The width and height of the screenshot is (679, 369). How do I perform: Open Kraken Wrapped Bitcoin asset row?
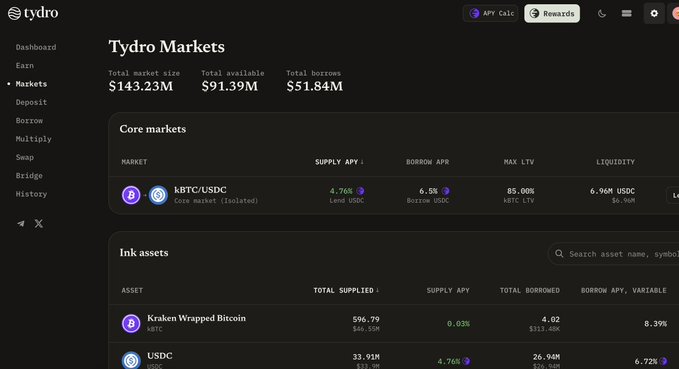pyautogui.click(x=394, y=324)
